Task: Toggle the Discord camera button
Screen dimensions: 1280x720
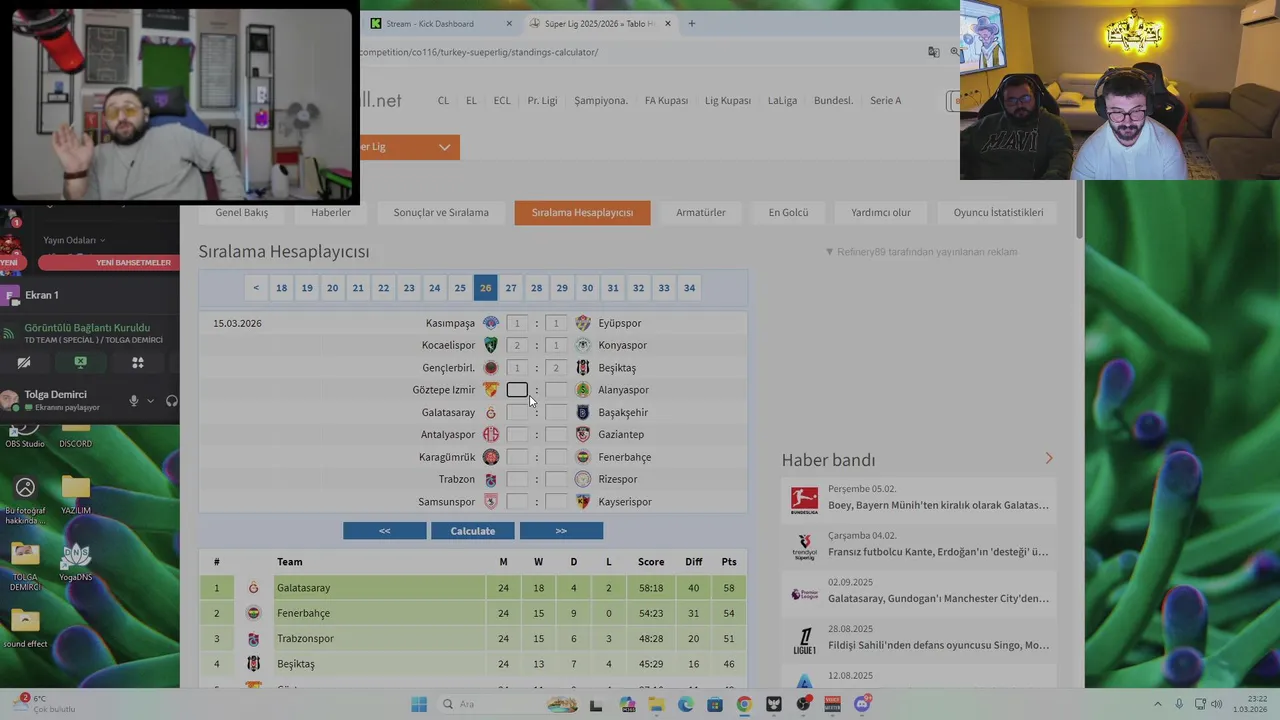Action: coord(24,363)
